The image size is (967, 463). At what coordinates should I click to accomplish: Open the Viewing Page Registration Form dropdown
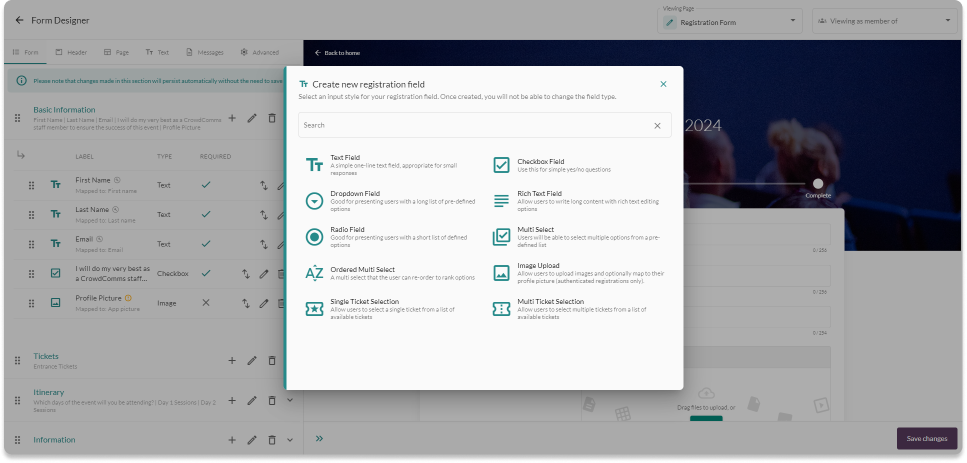(731, 20)
